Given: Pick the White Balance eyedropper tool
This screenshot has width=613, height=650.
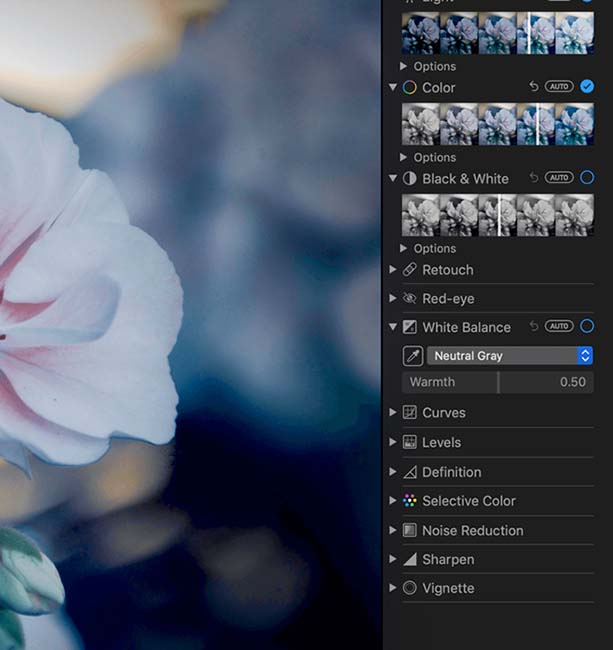Looking at the screenshot, I should [x=413, y=356].
